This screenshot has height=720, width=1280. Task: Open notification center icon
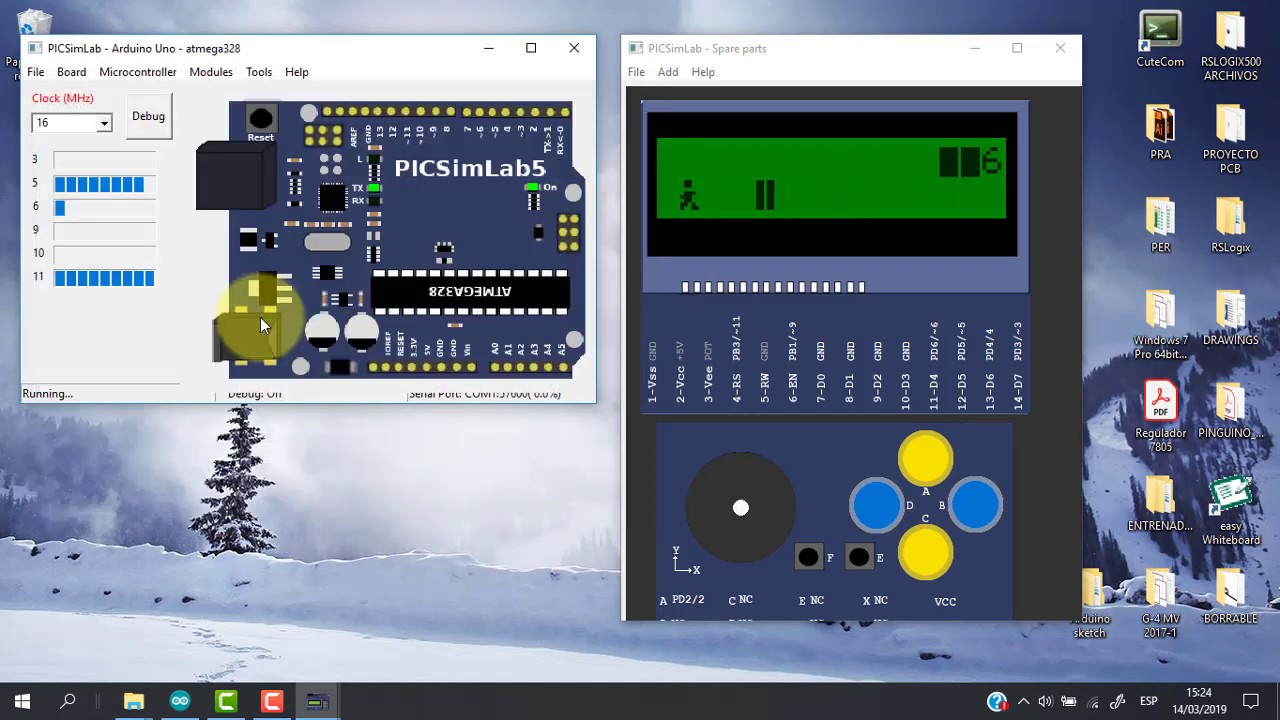pyautogui.click(x=1251, y=701)
